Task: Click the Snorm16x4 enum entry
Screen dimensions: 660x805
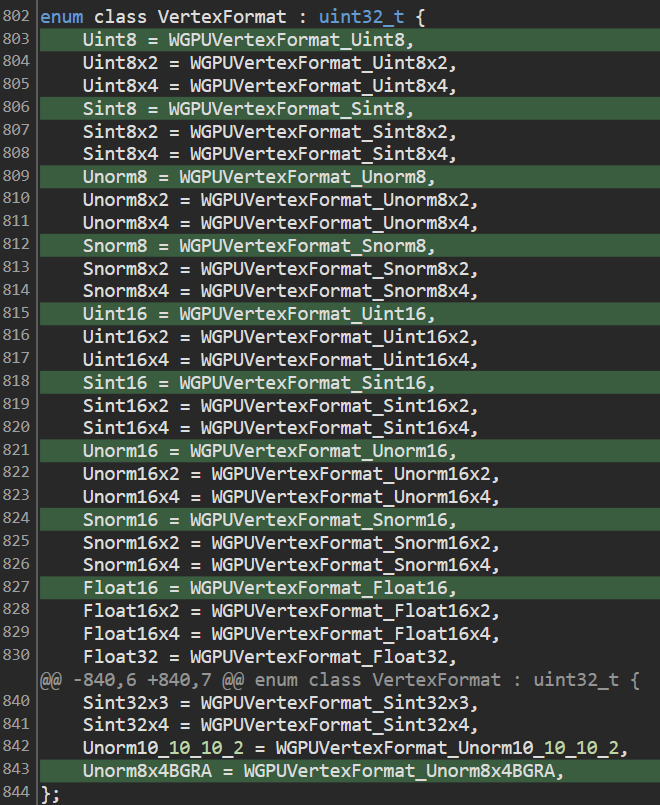Action: coord(291,565)
